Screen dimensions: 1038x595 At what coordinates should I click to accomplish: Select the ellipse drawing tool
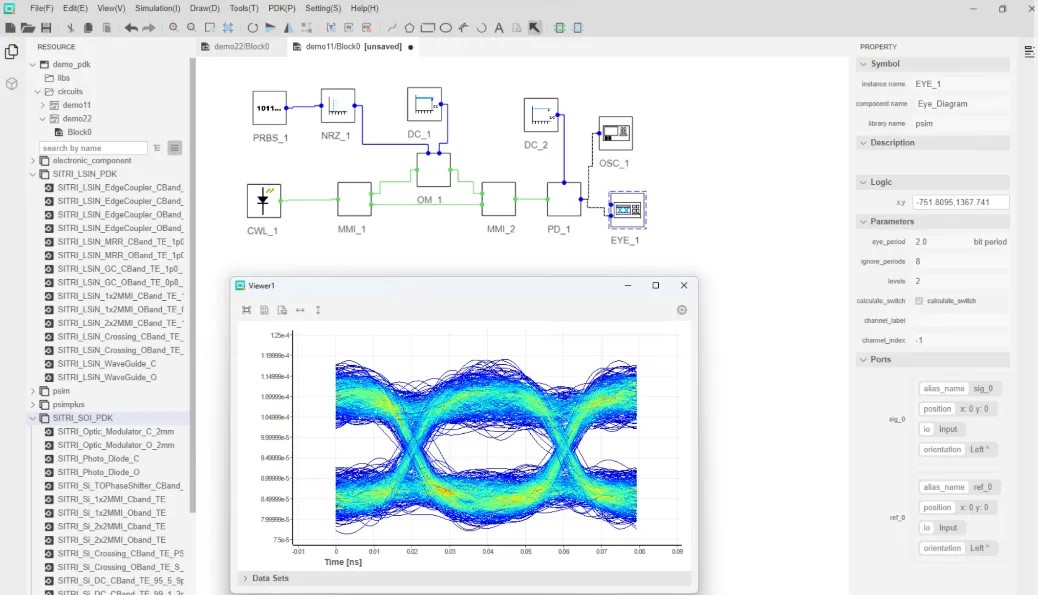coord(446,28)
